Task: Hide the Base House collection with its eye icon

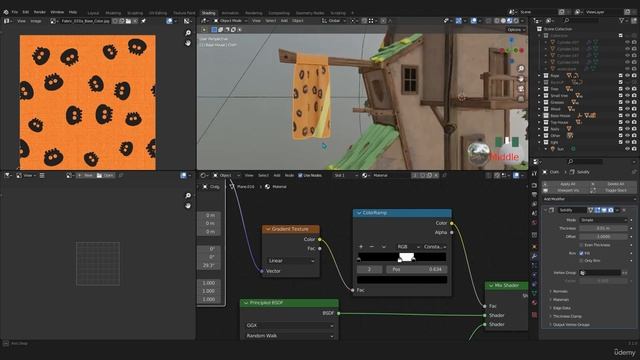Action: (x=627, y=116)
